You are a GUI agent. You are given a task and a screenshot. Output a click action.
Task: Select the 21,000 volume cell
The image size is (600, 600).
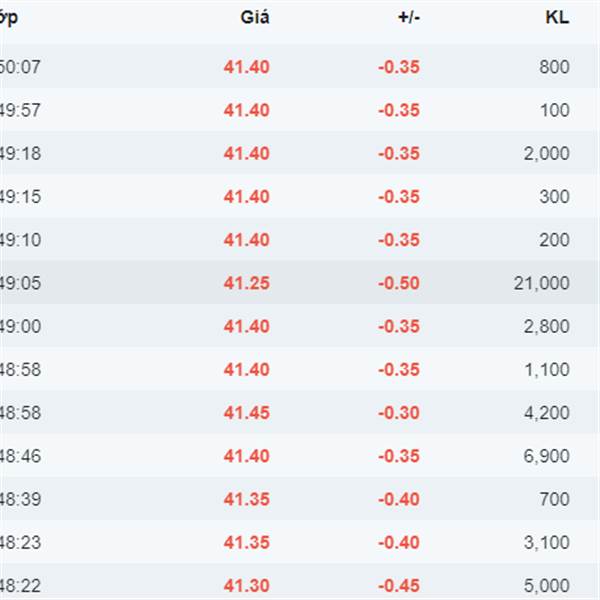[541, 283]
